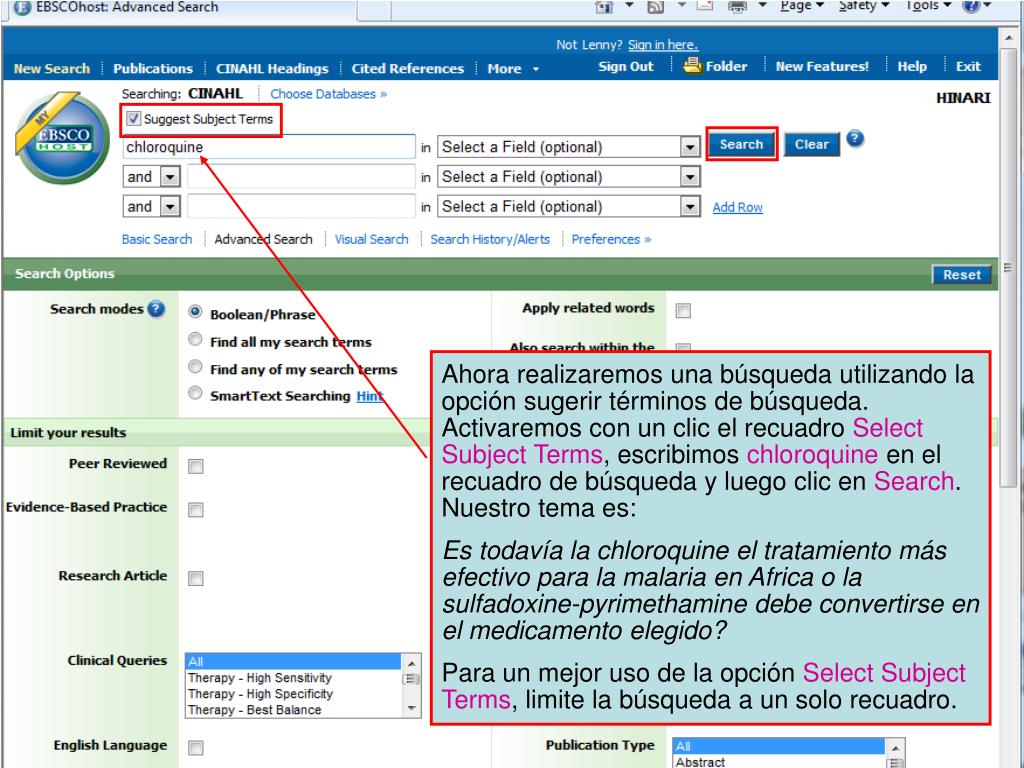Click the Search button
This screenshot has height=768, width=1024.
tap(741, 144)
